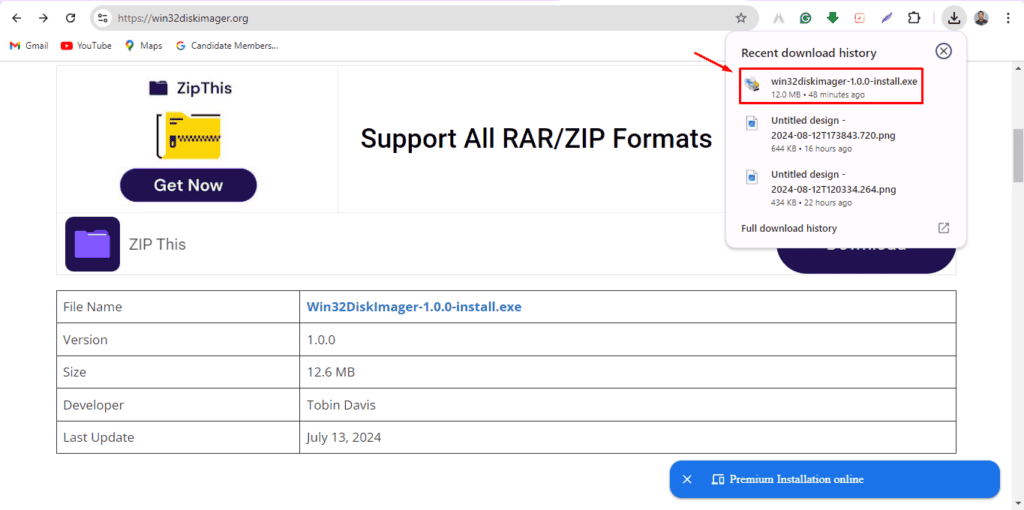
Task: Open the Grammarly extension icon
Action: click(805, 18)
